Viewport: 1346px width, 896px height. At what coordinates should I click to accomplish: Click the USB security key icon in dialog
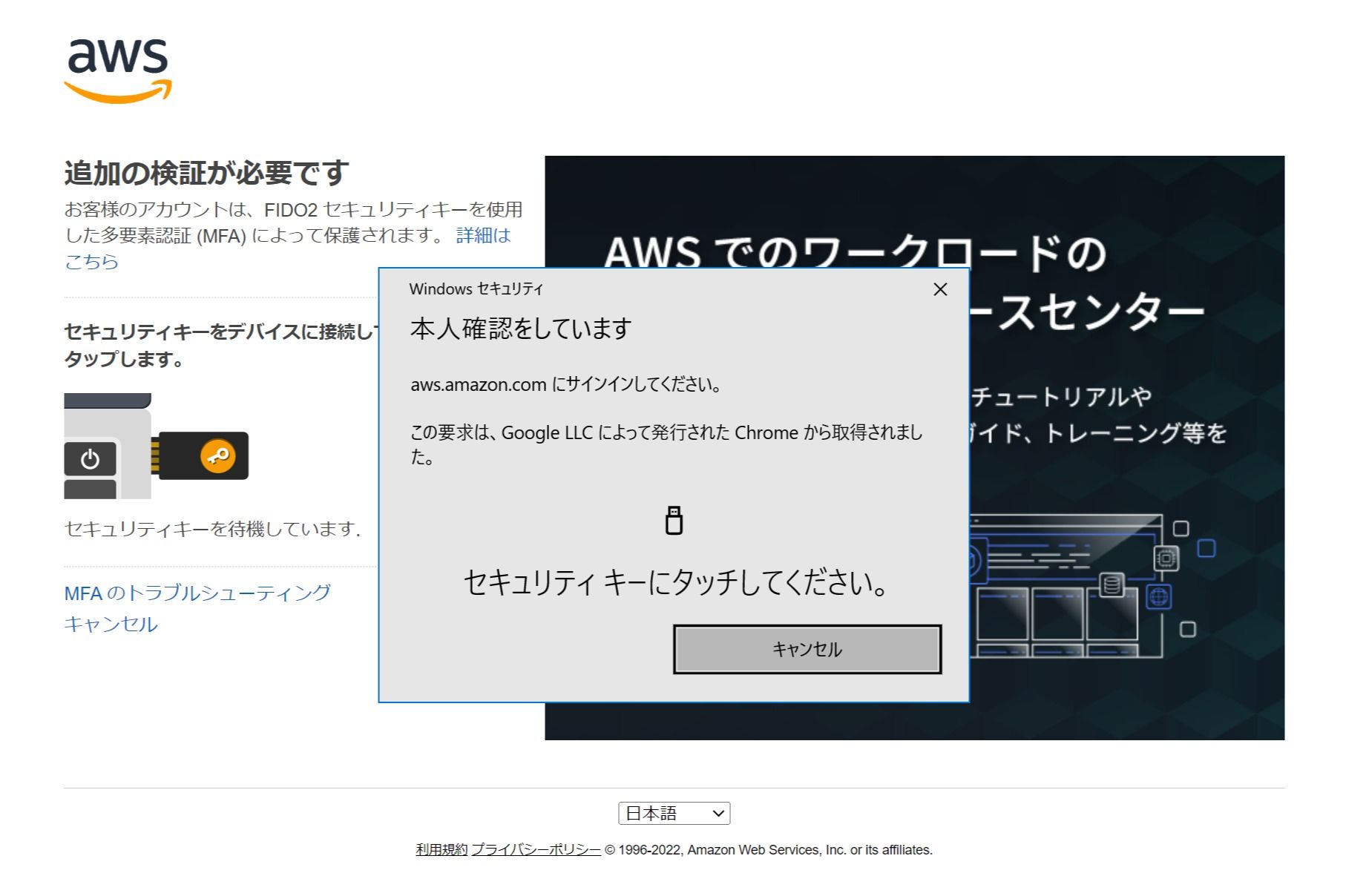point(674,521)
